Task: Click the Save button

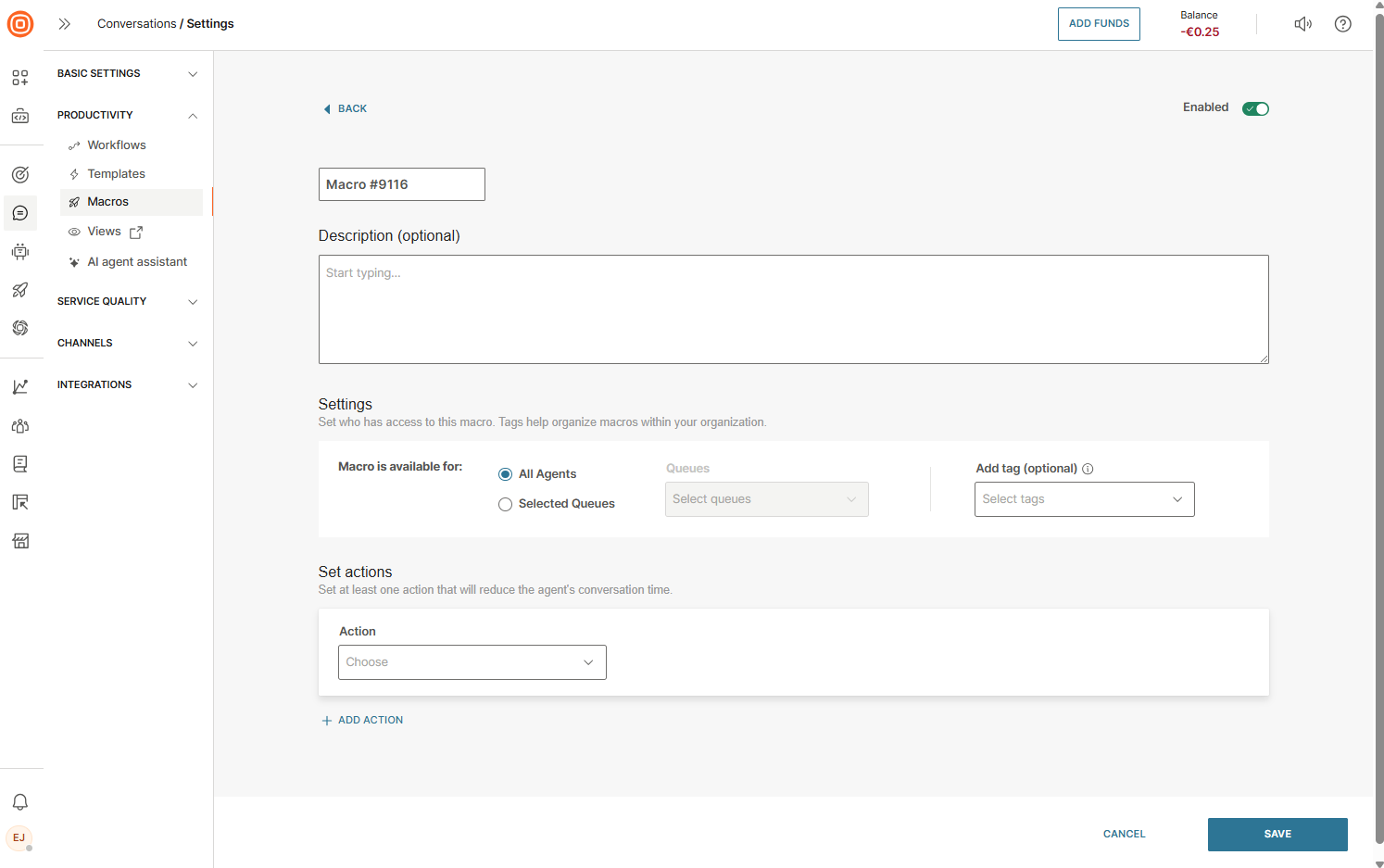Action: point(1277,834)
